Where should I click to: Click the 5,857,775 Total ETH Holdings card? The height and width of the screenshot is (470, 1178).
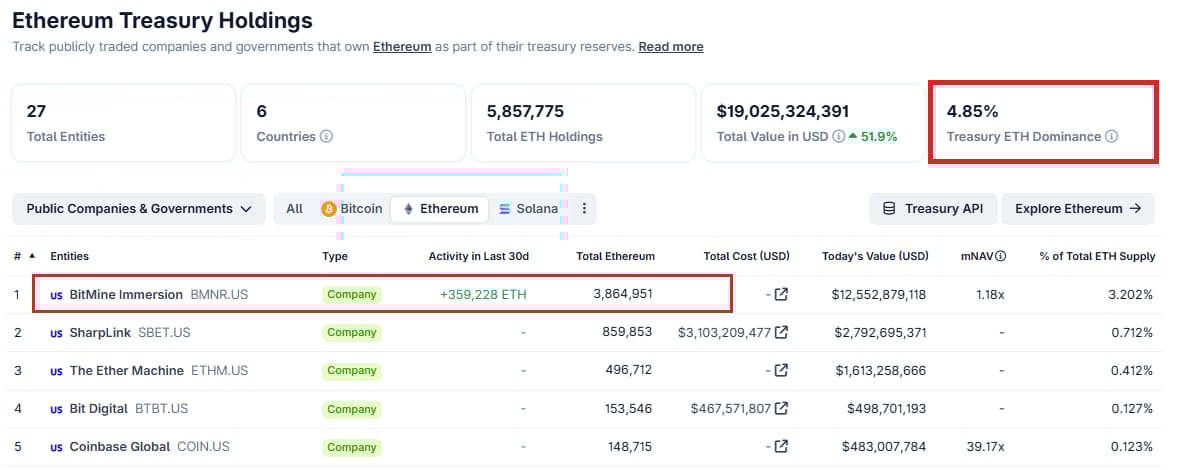click(x=583, y=123)
